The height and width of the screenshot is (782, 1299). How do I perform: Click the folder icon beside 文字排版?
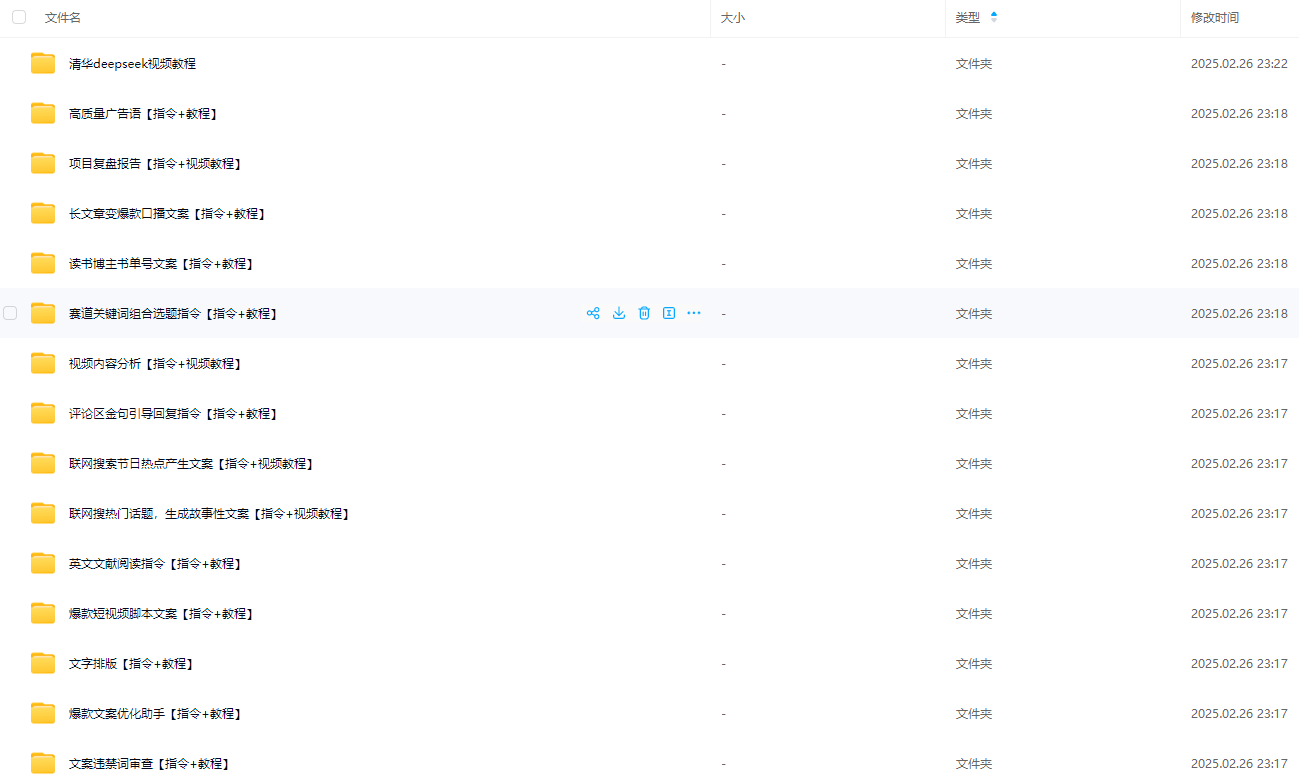[x=43, y=663]
